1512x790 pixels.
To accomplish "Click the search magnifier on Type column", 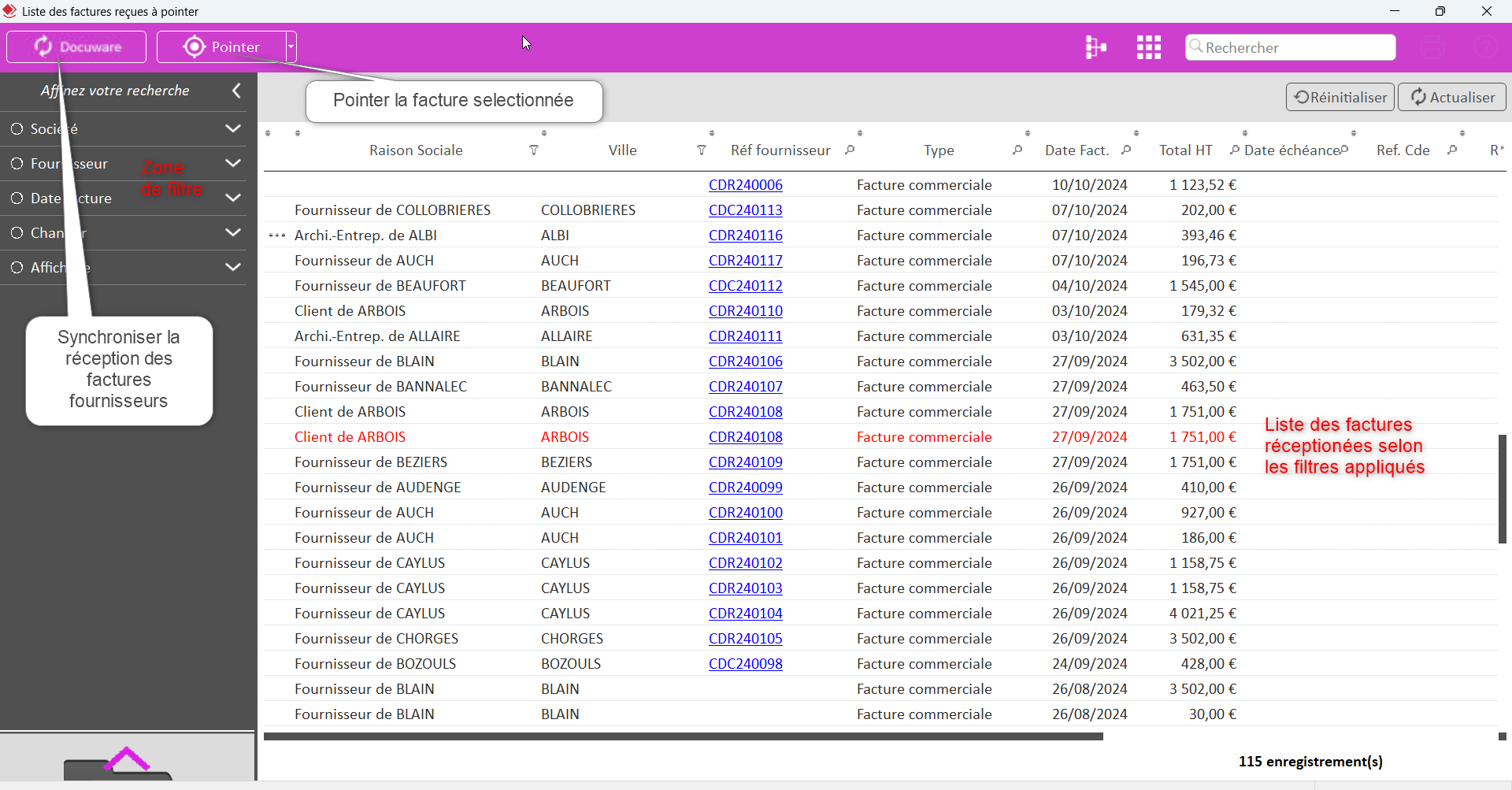I will tap(1017, 150).
